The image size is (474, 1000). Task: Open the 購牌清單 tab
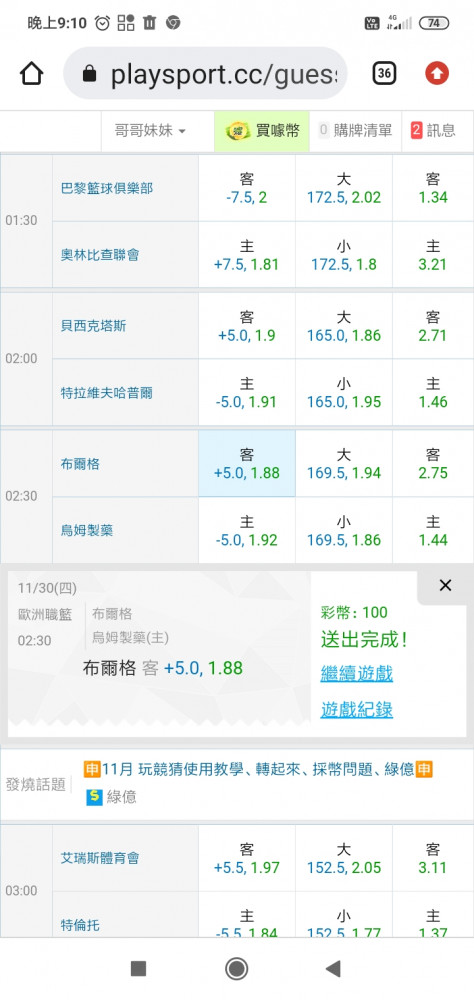[x=355, y=131]
